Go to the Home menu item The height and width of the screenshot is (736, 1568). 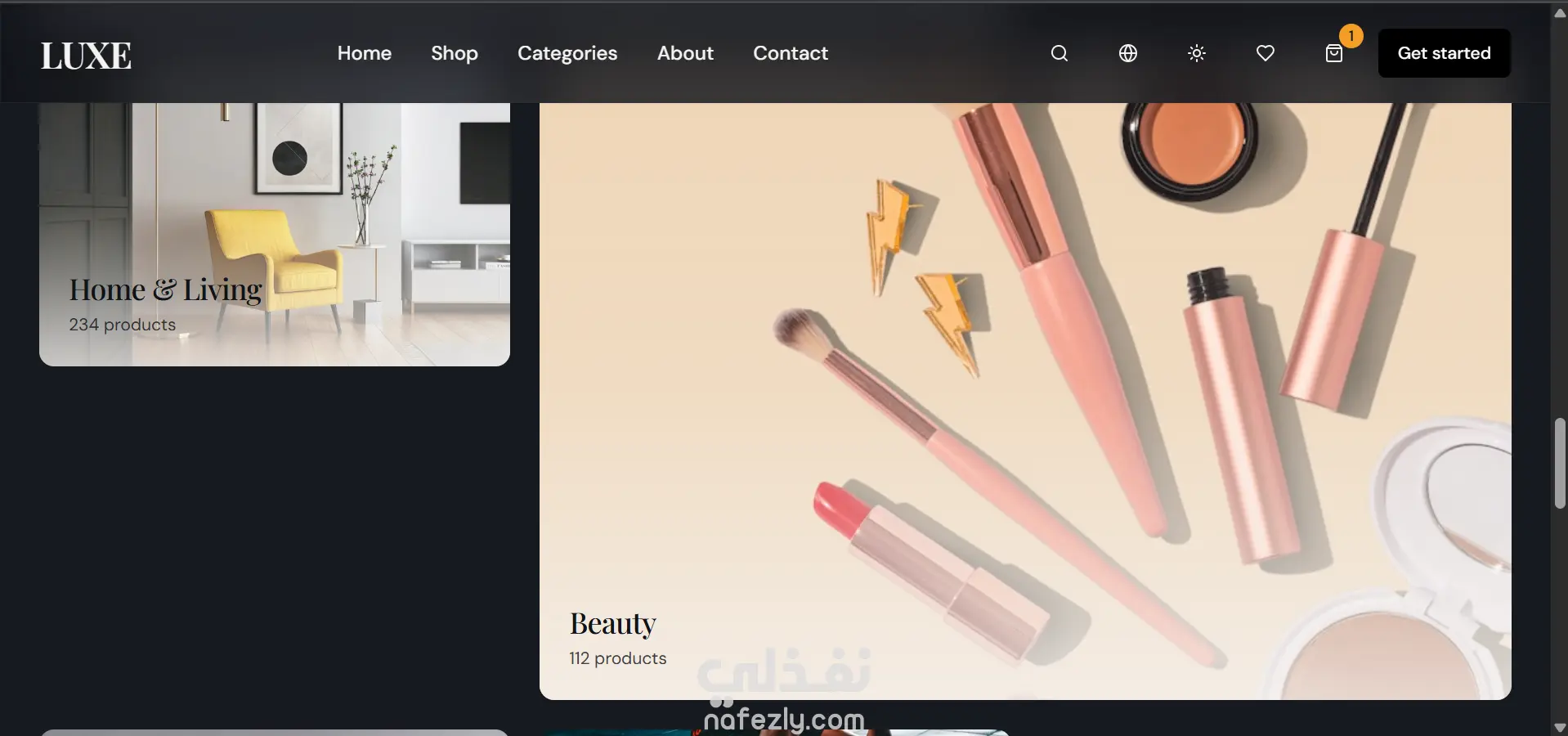[365, 53]
